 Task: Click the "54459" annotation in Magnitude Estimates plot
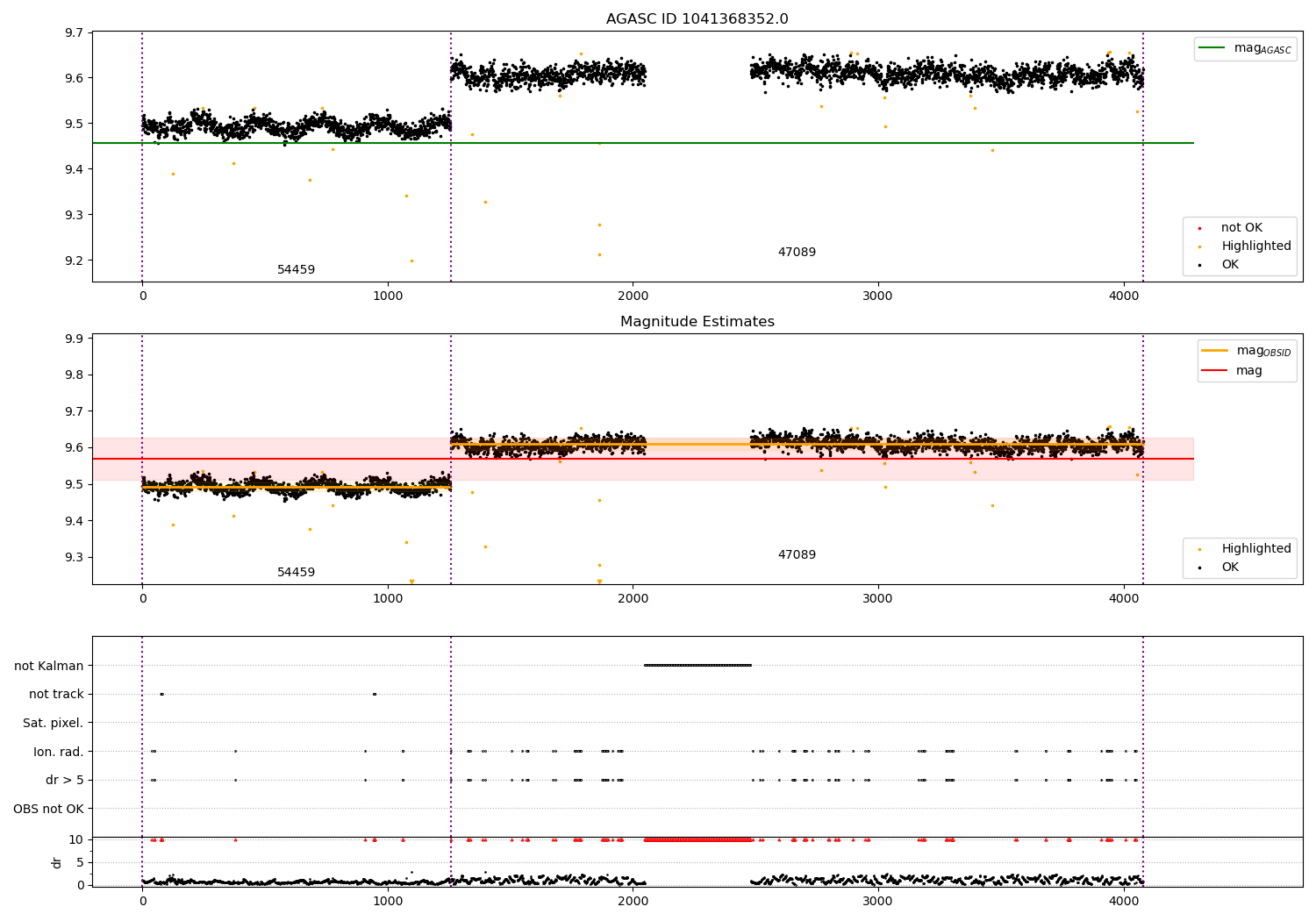pyautogui.click(x=296, y=573)
